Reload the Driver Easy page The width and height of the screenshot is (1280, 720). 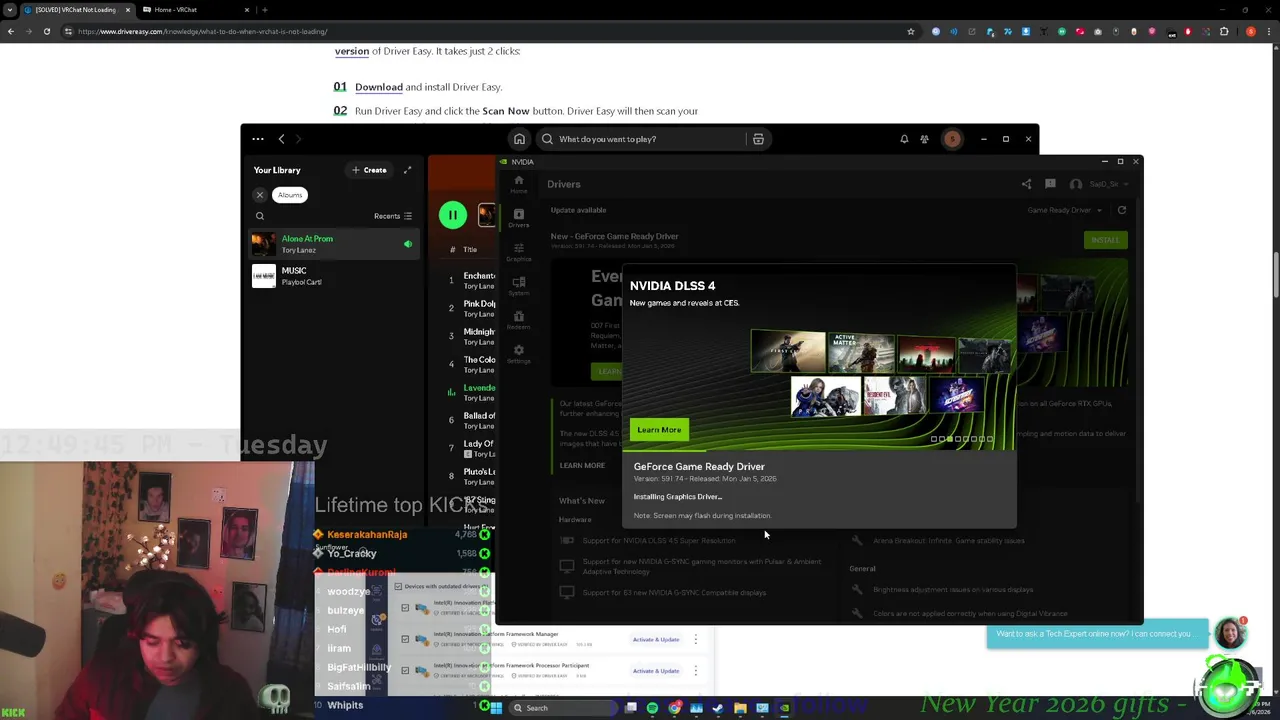[x=47, y=31]
